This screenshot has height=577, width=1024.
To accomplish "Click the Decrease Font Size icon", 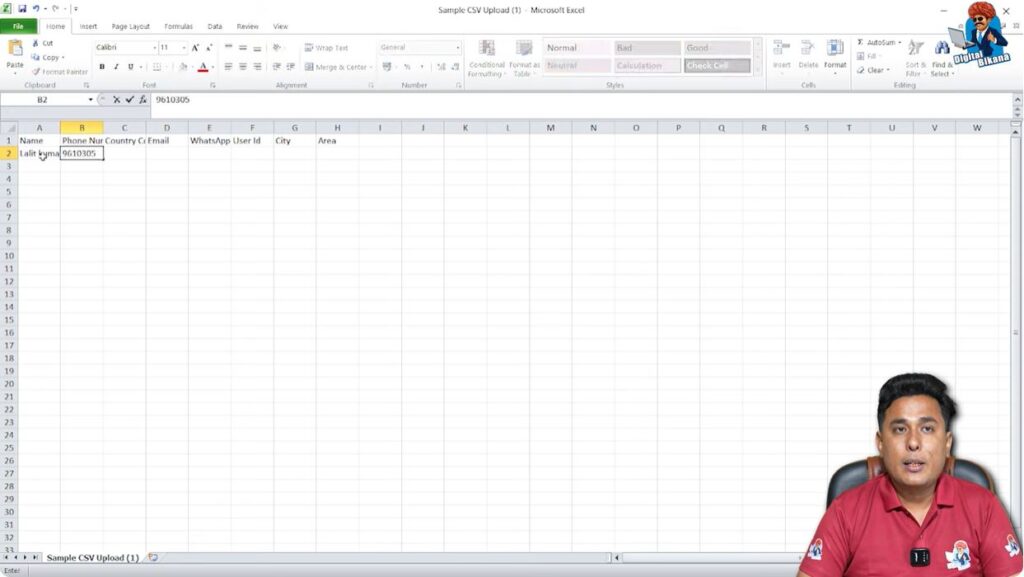I will [209, 47].
